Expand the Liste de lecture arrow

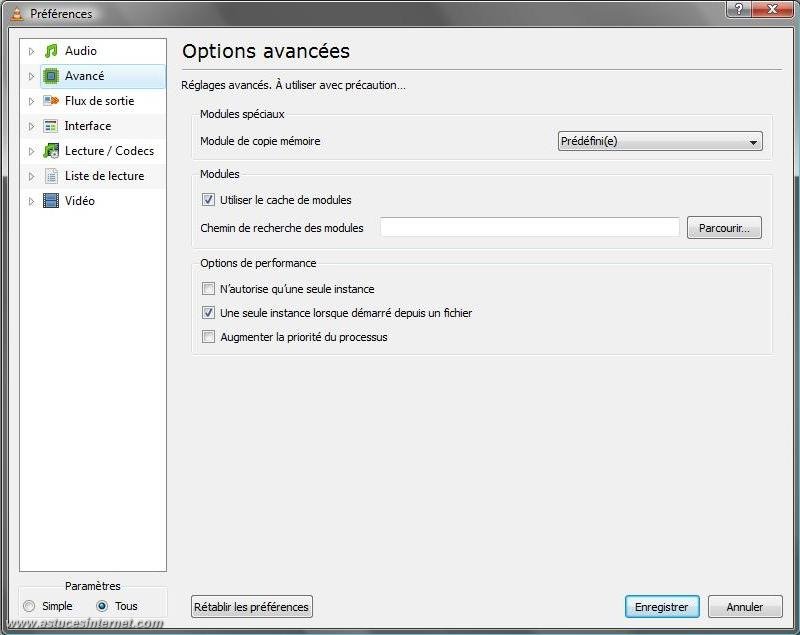pyautogui.click(x=31, y=176)
